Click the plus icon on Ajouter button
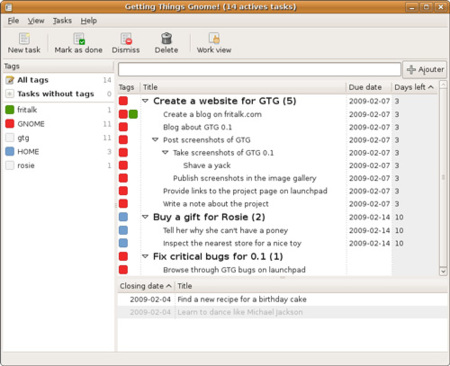The height and width of the screenshot is (366, 450). 411,69
